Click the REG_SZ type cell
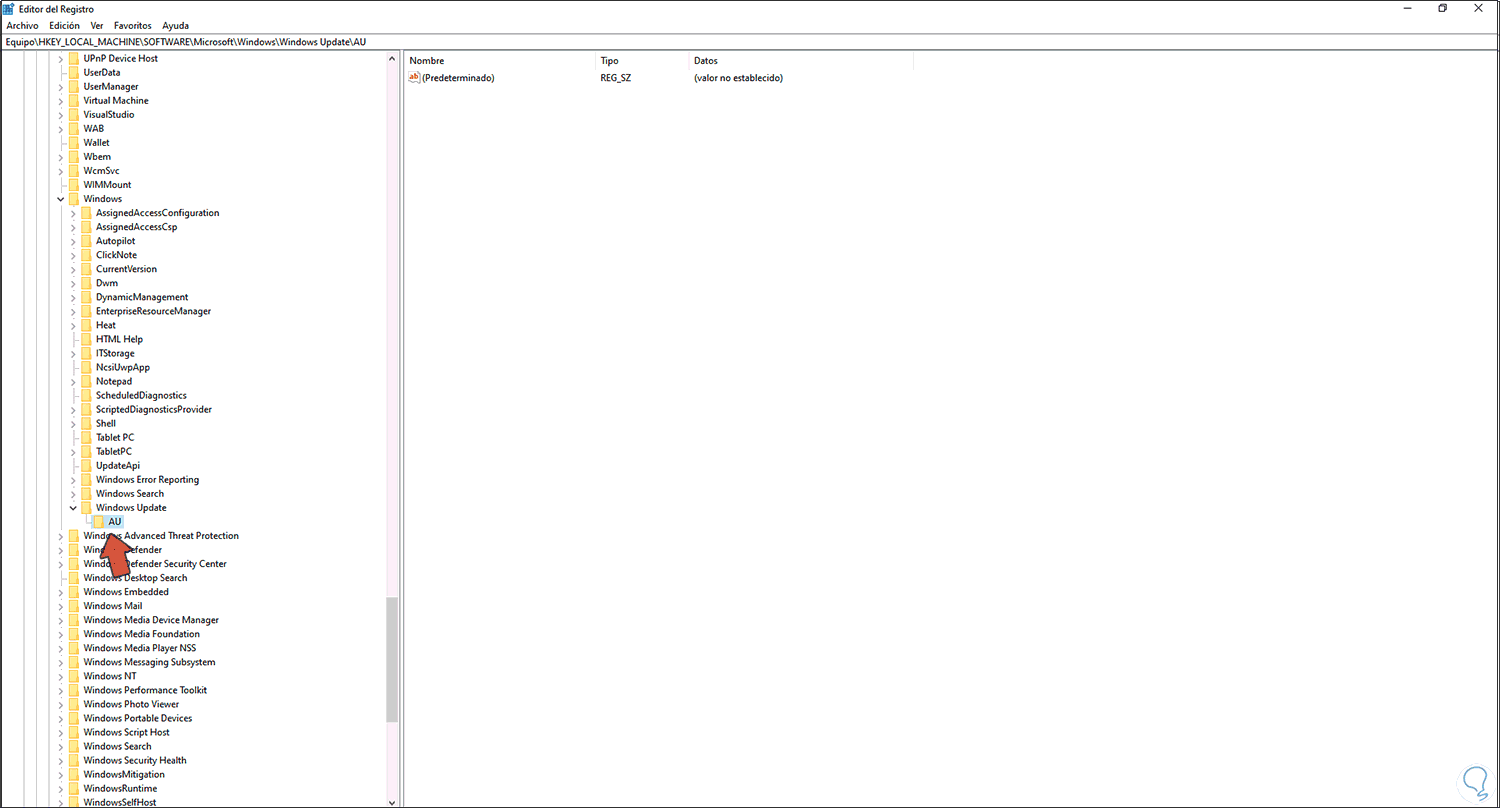 pyautogui.click(x=616, y=77)
